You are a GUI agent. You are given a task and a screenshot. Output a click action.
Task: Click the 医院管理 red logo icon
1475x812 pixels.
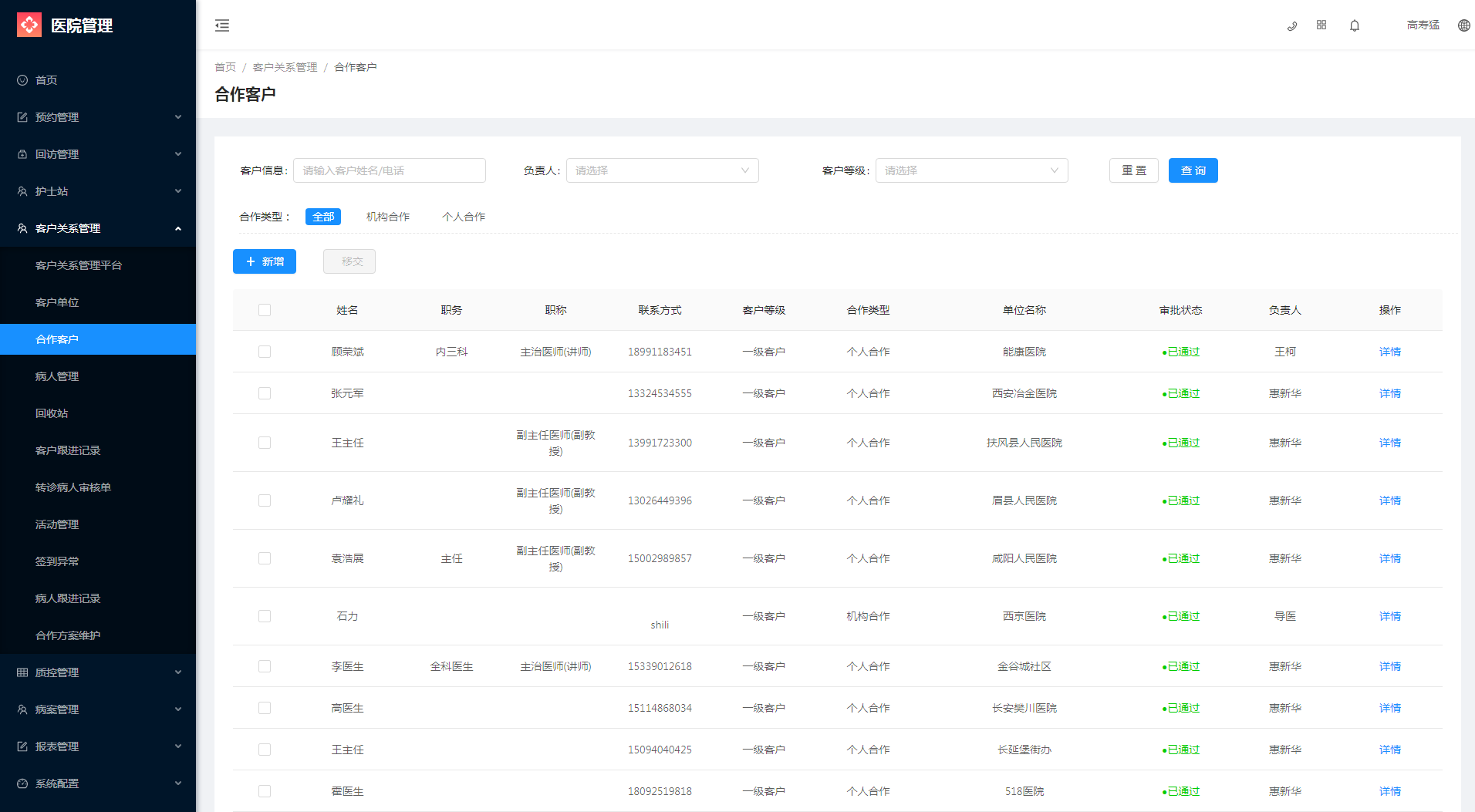[x=29, y=25]
